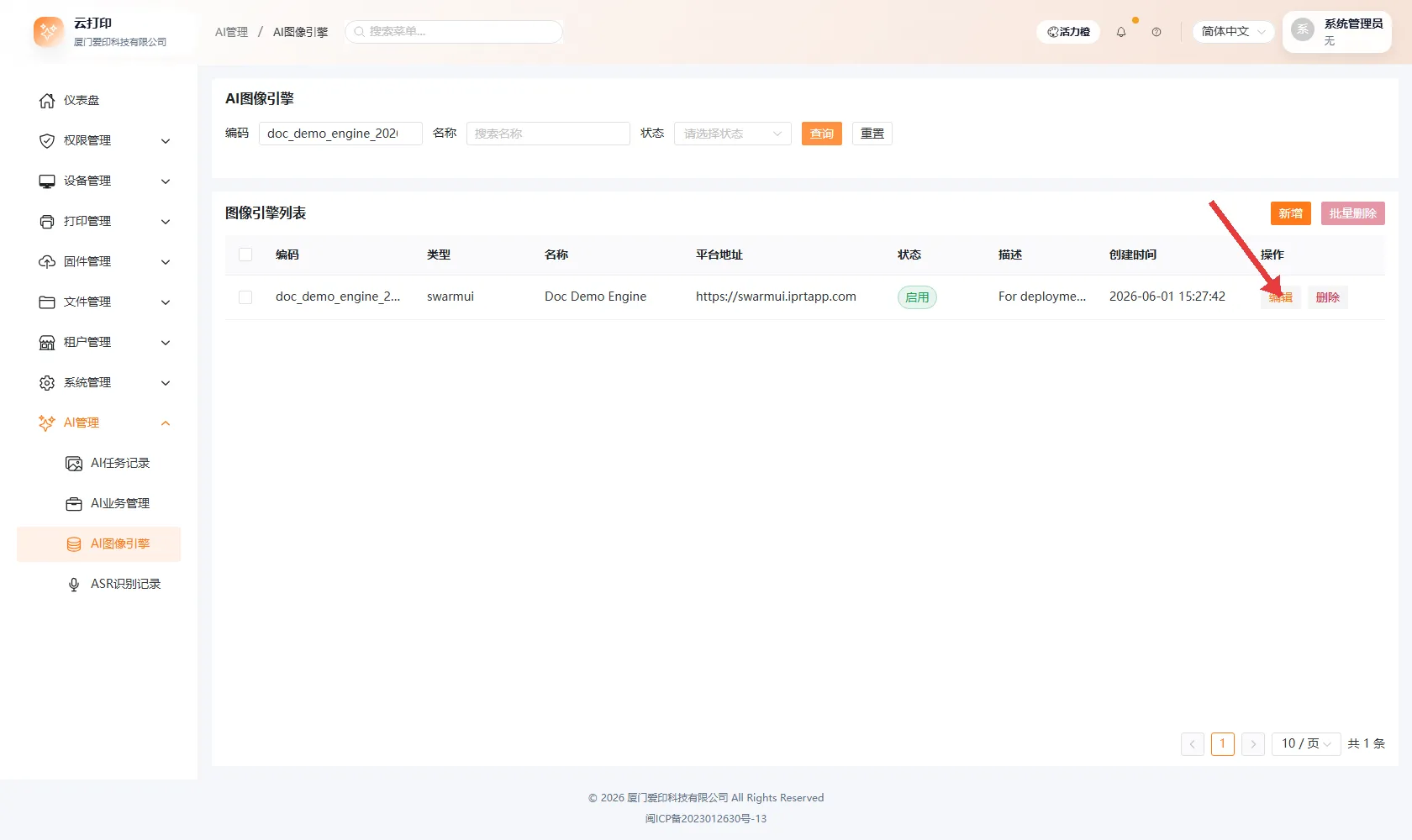Screen dimensions: 1412x840
Task: Click the 活力橙 theme color button
Action: point(1068,32)
